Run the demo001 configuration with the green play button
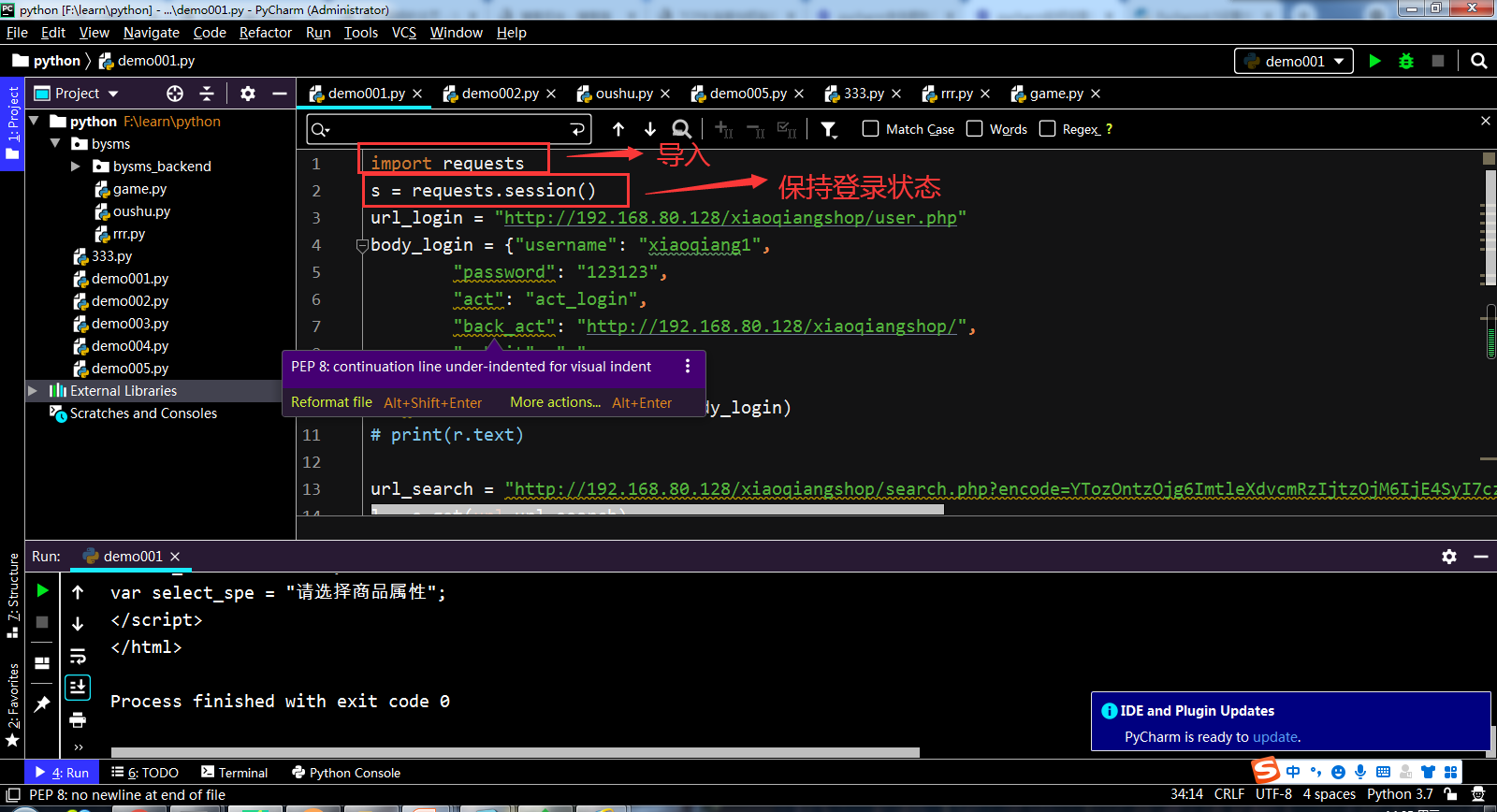 tap(1374, 61)
